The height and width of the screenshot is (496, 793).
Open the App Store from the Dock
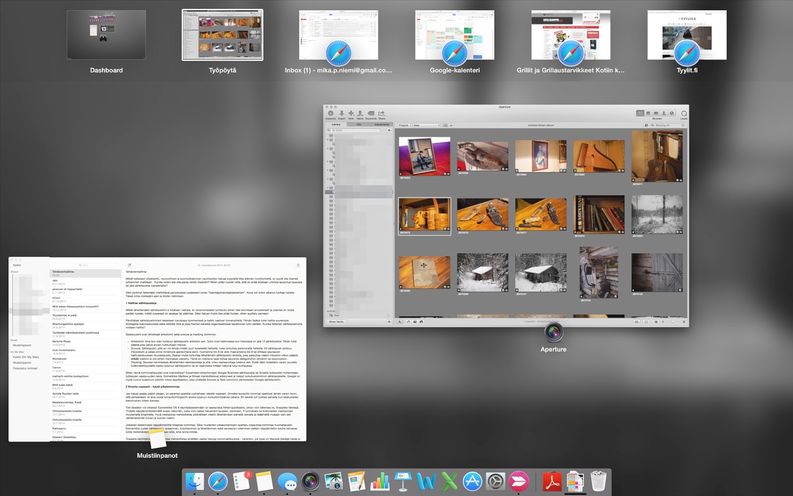472,481
